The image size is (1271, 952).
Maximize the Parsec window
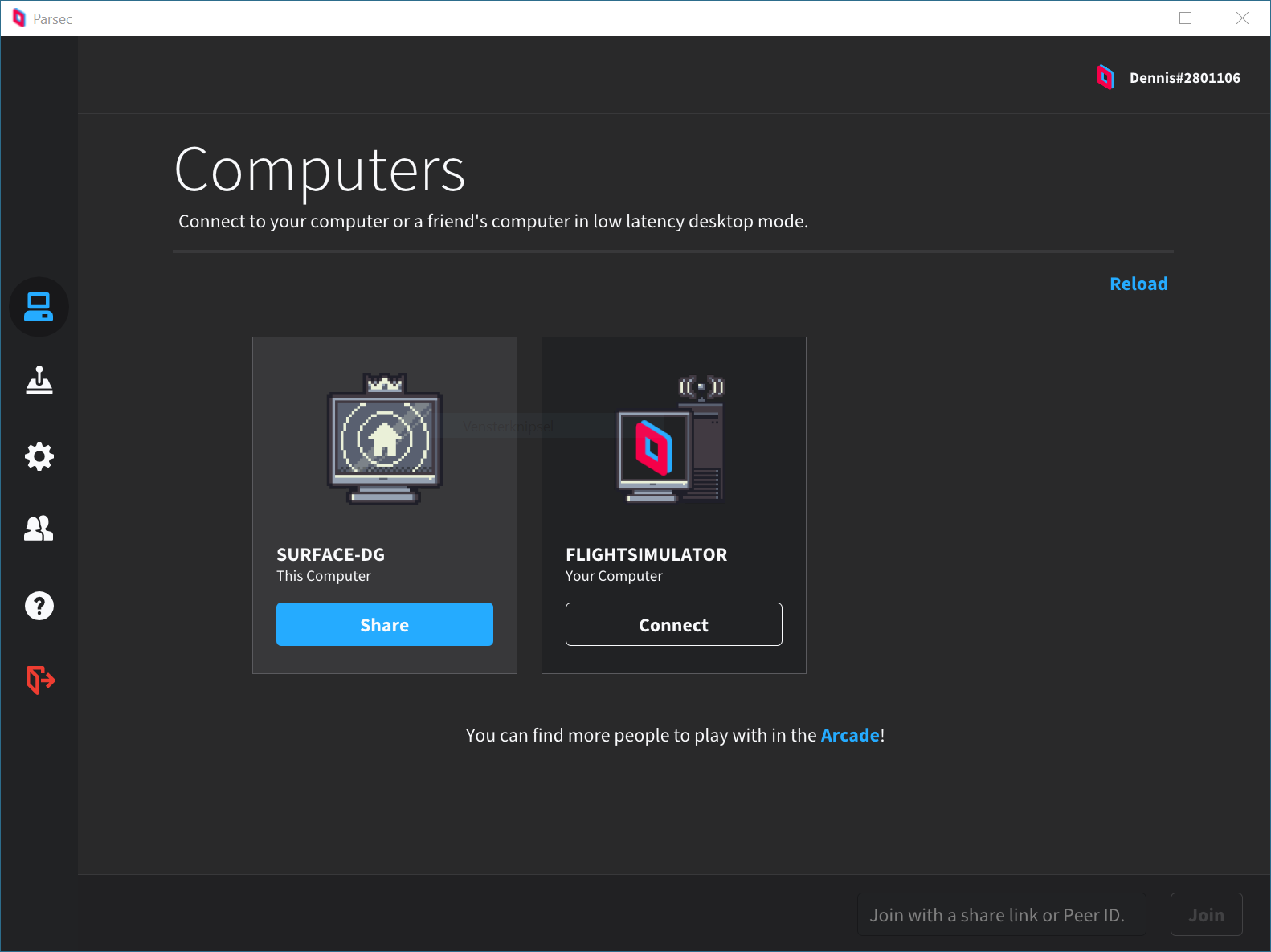1185,18
